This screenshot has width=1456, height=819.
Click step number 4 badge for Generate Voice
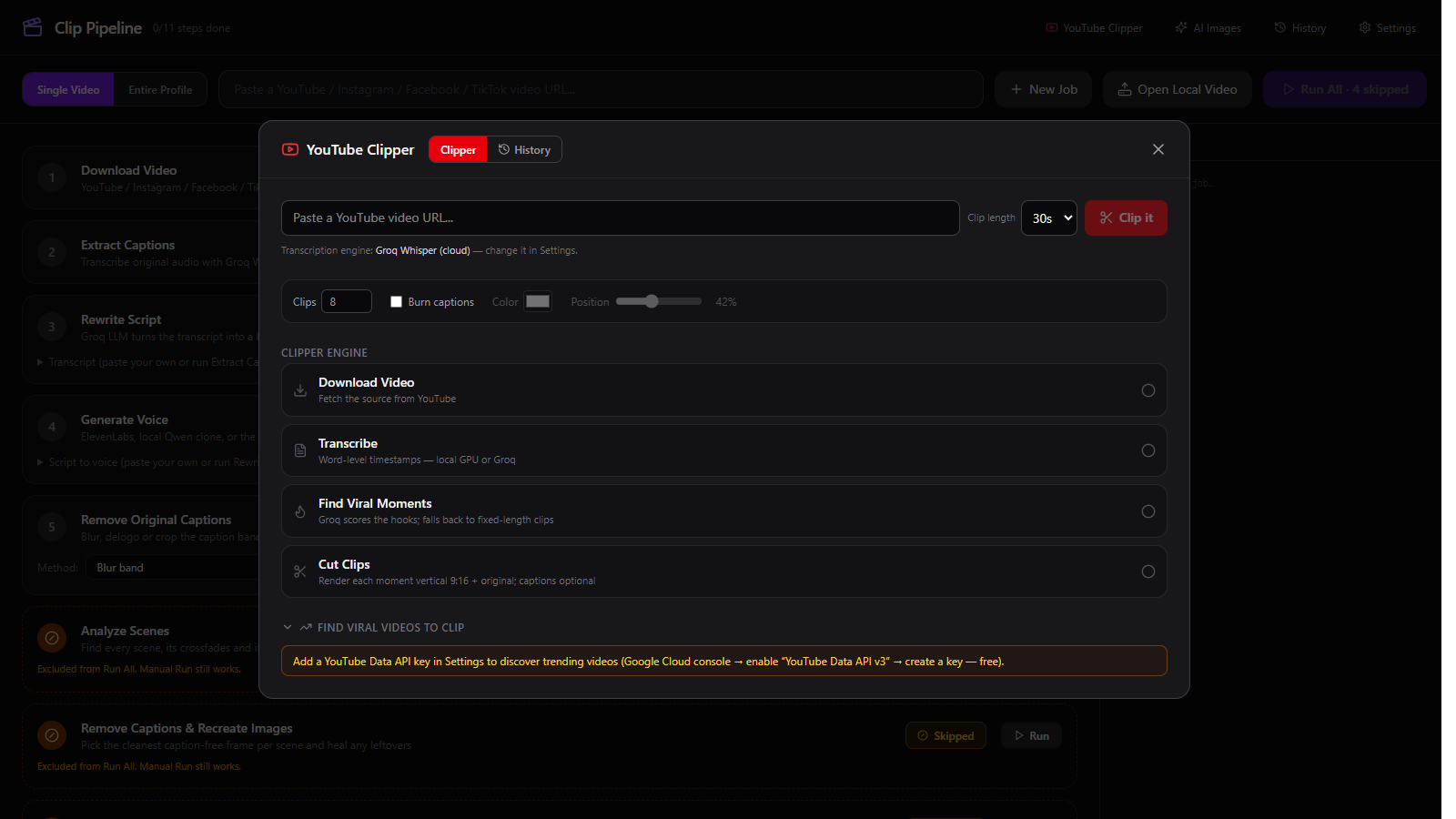tap(52, 427)
